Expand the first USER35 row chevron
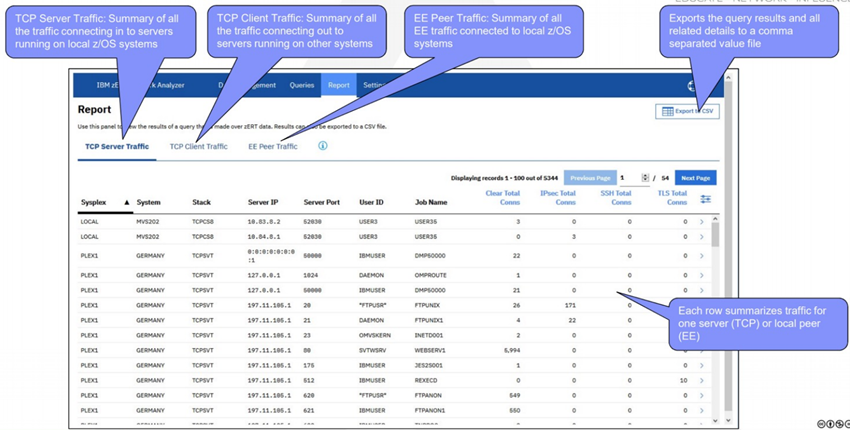 tap(701, 222)
